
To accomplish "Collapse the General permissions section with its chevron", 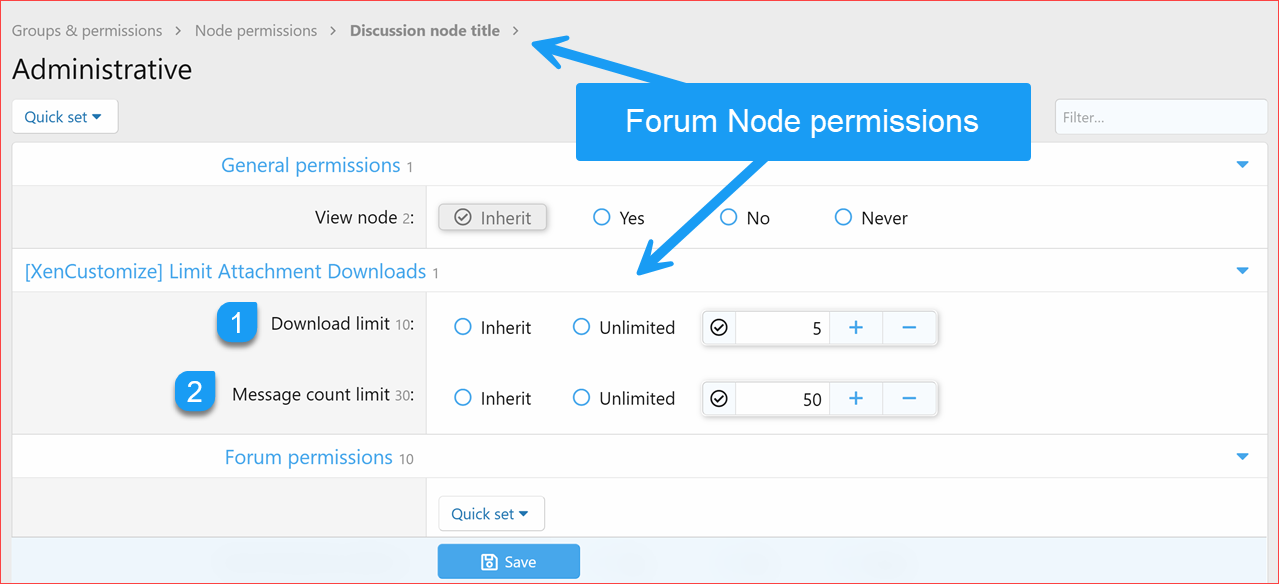I will 1242,164.
